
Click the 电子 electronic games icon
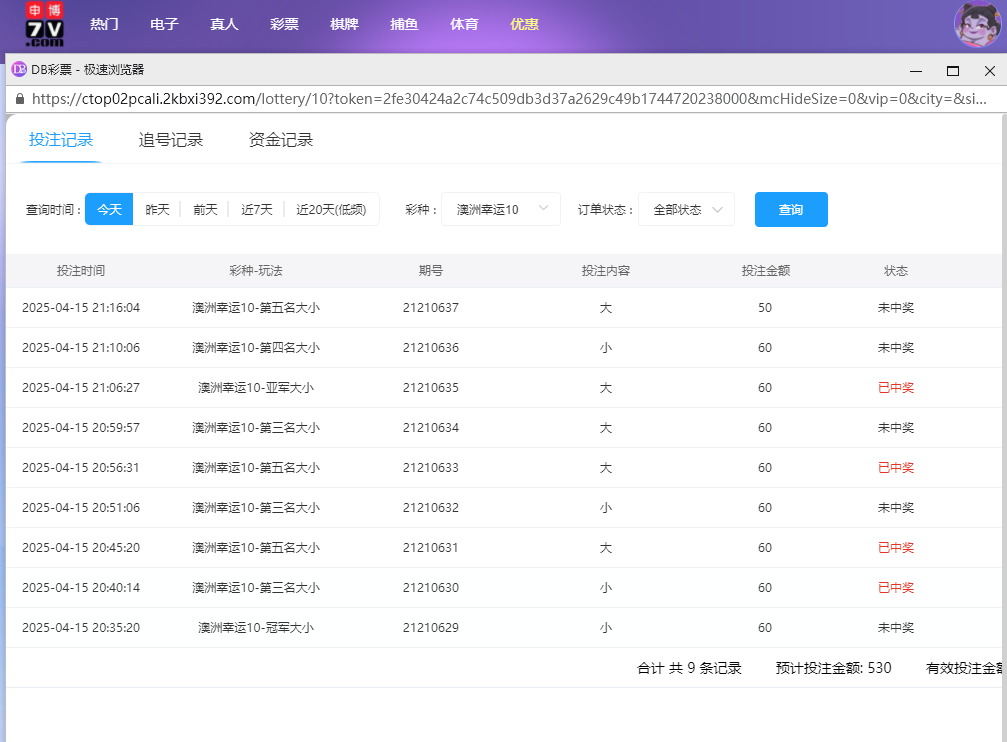coord(164,25)
